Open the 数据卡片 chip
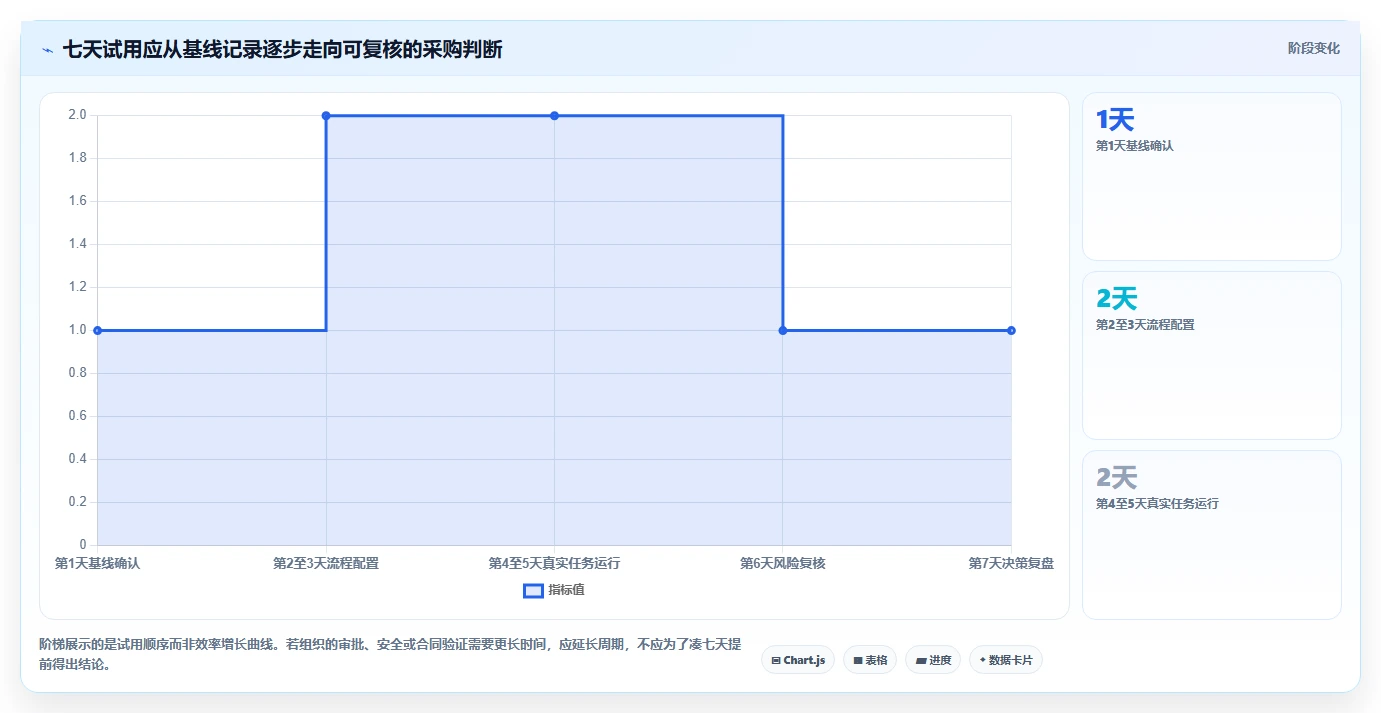The image size is (1381, 713). (1006, 660)
